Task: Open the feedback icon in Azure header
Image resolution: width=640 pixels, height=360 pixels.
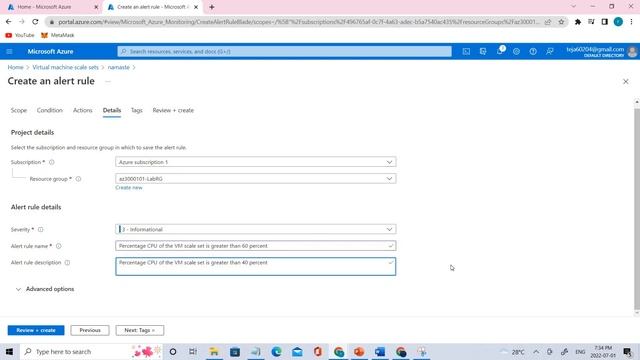Action: (550, 51)
